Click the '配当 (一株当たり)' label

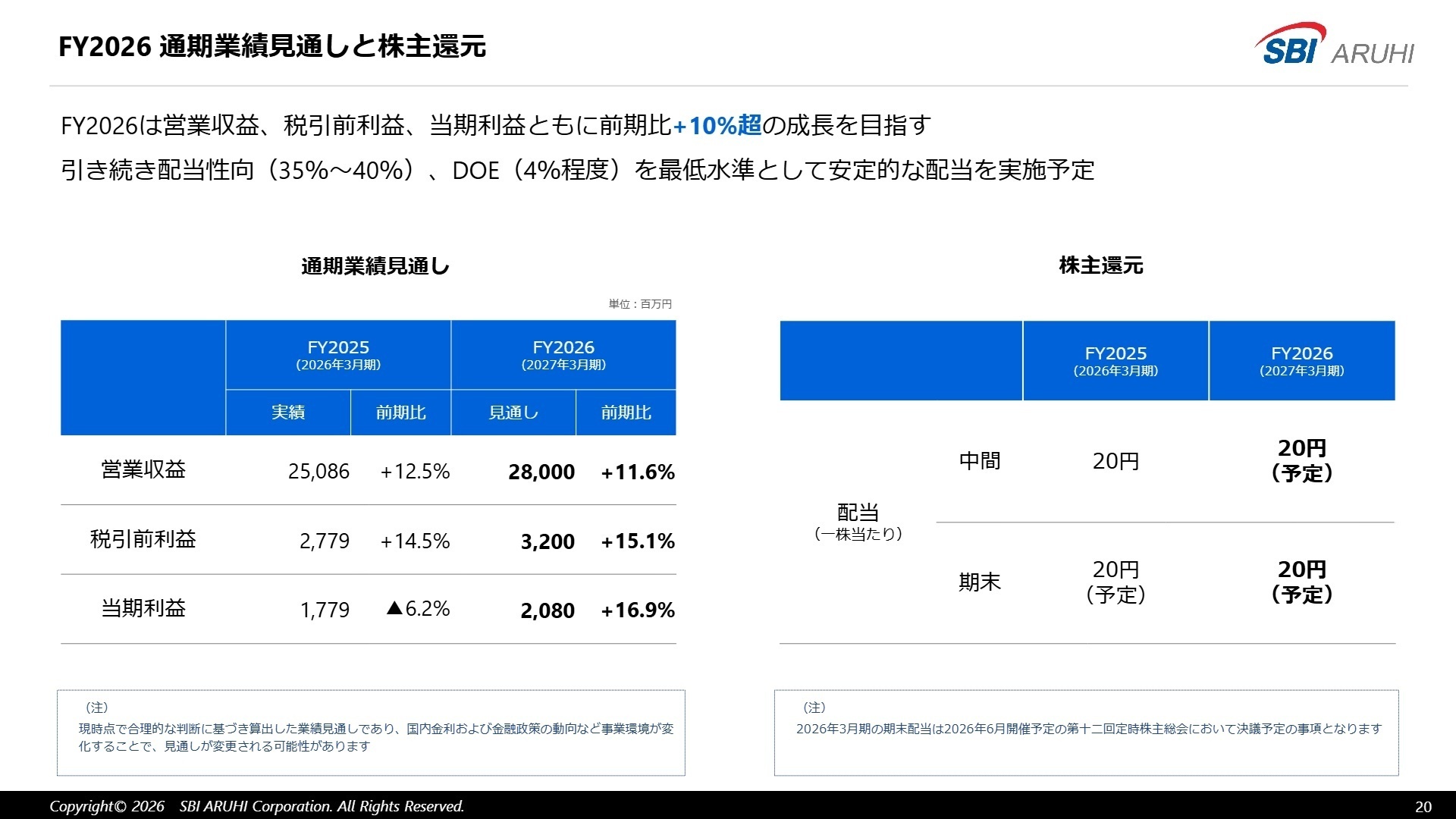click(x=858, y=522)
